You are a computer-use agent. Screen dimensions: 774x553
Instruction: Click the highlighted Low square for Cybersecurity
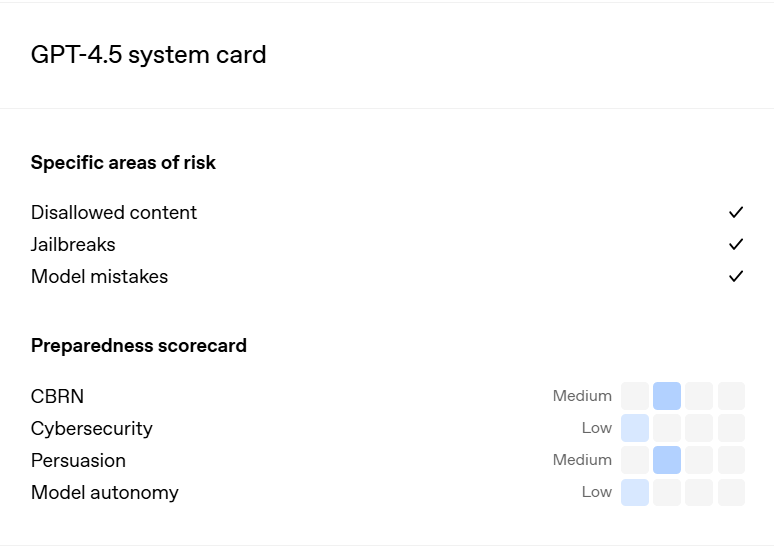[x=635, y=428]
